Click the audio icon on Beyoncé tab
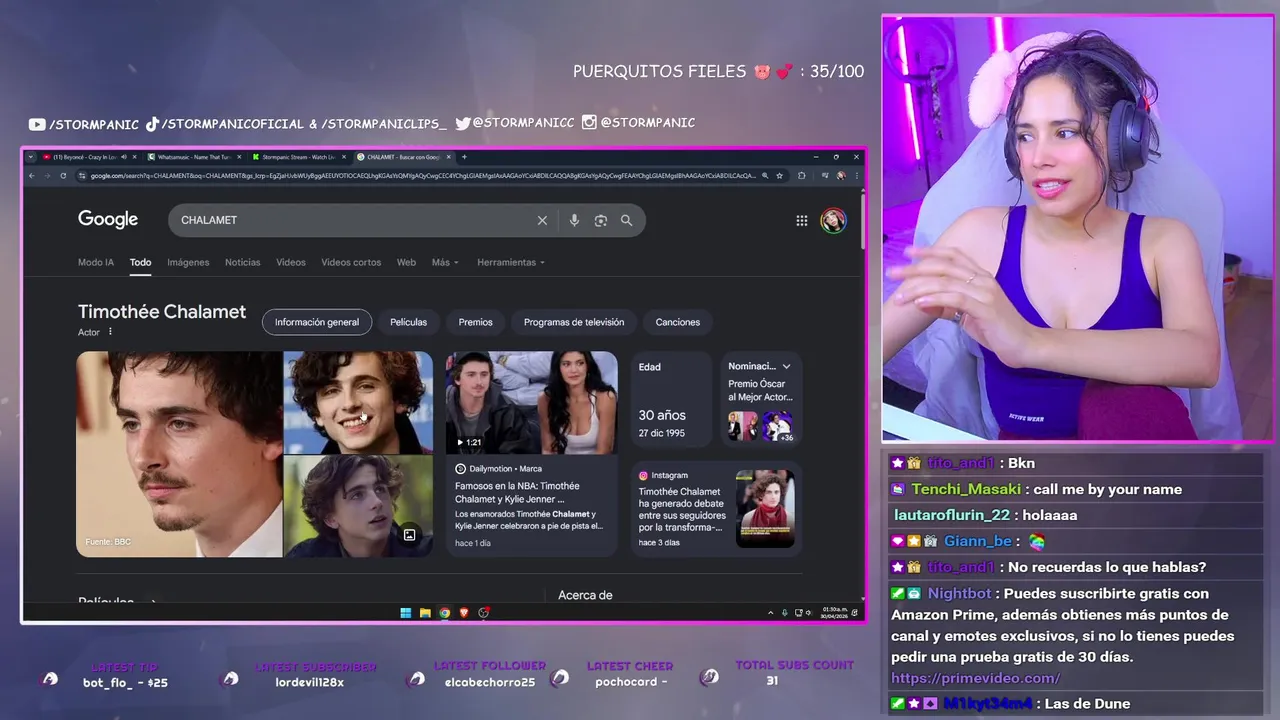The width and height of the screenshot is (1280, 720). 124,157
